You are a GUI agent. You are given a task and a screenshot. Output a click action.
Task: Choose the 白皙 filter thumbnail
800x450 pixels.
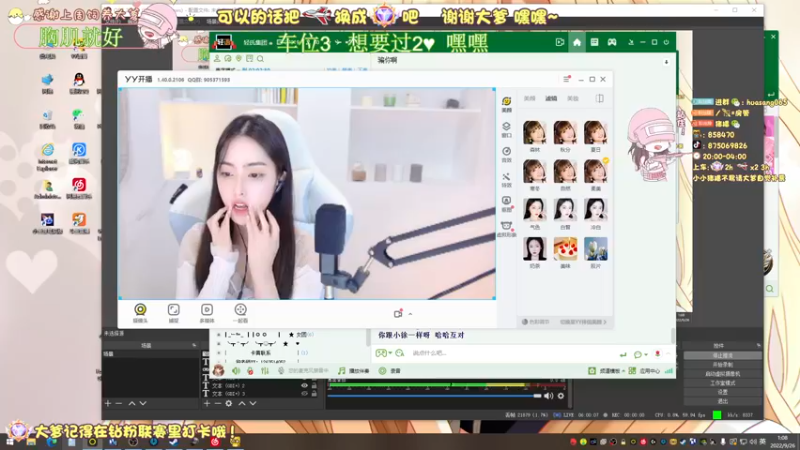565,210
